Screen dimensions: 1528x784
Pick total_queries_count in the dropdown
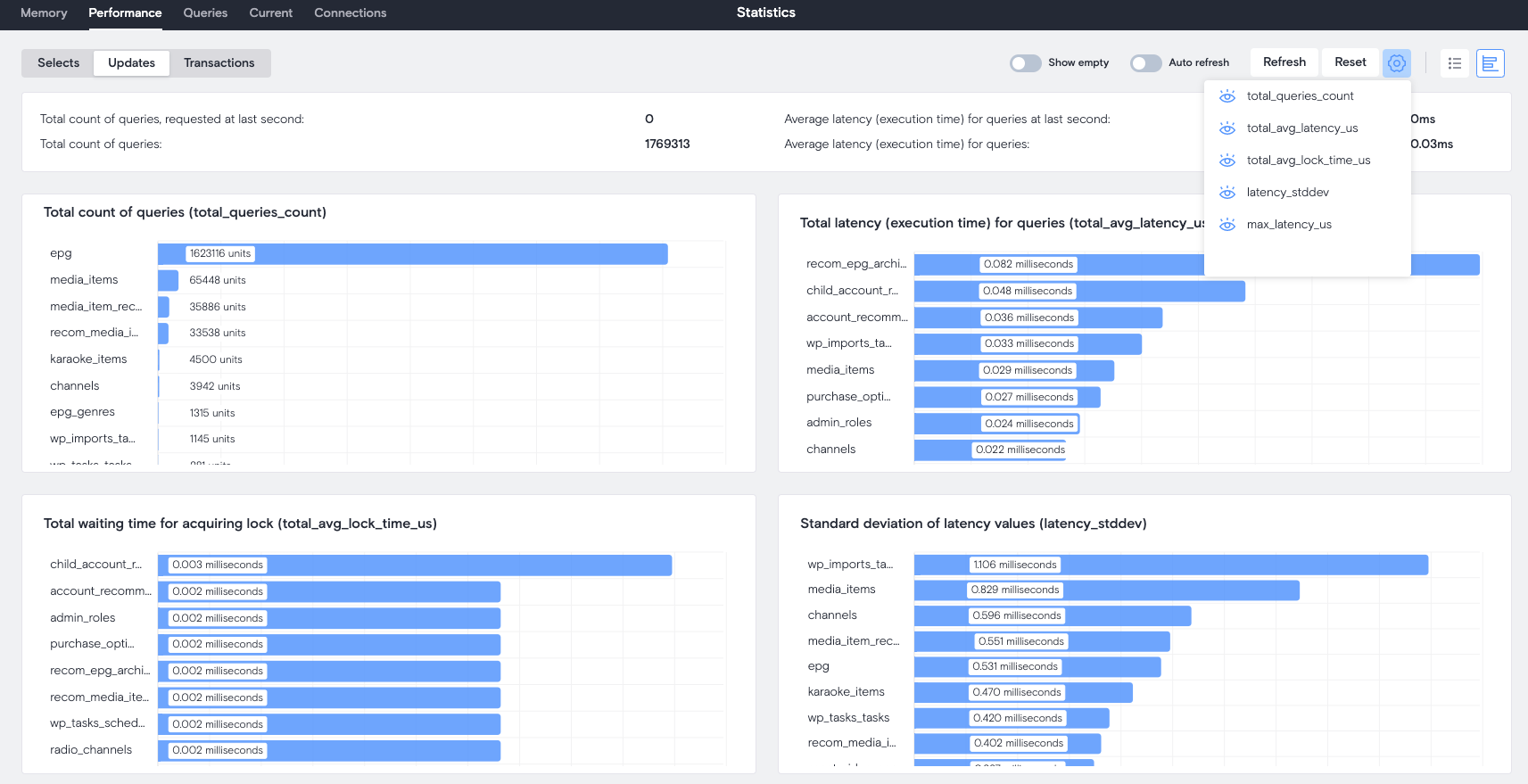1300,96
